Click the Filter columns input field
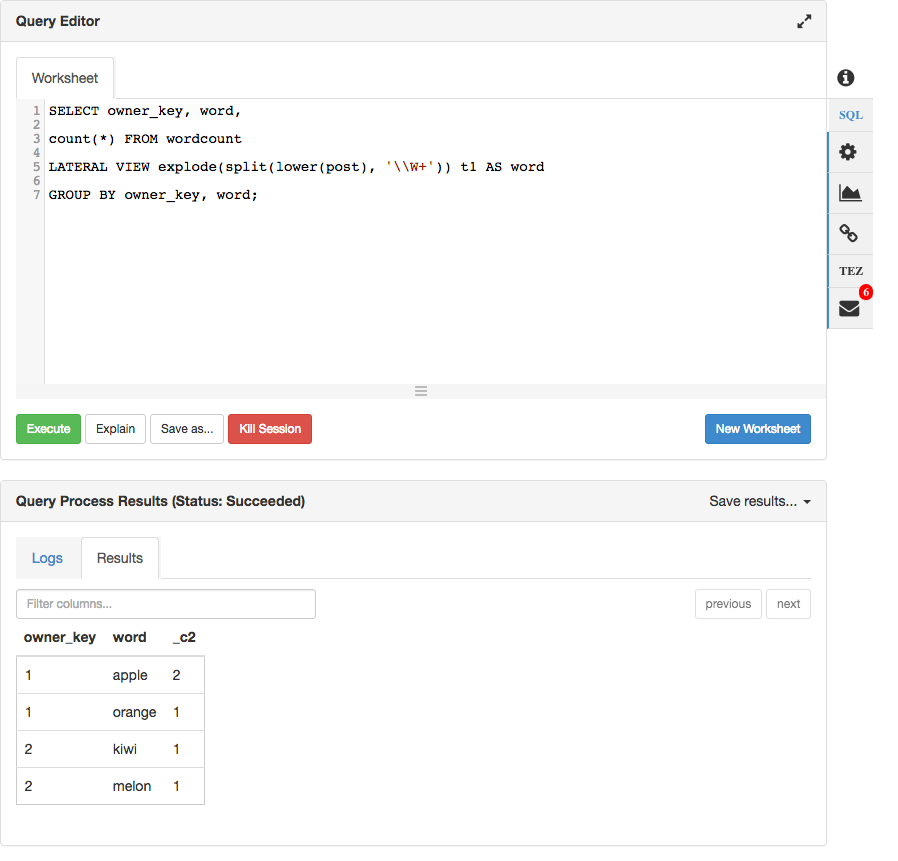The height and width of the screenshot is (861, 898). pos(166,604)
